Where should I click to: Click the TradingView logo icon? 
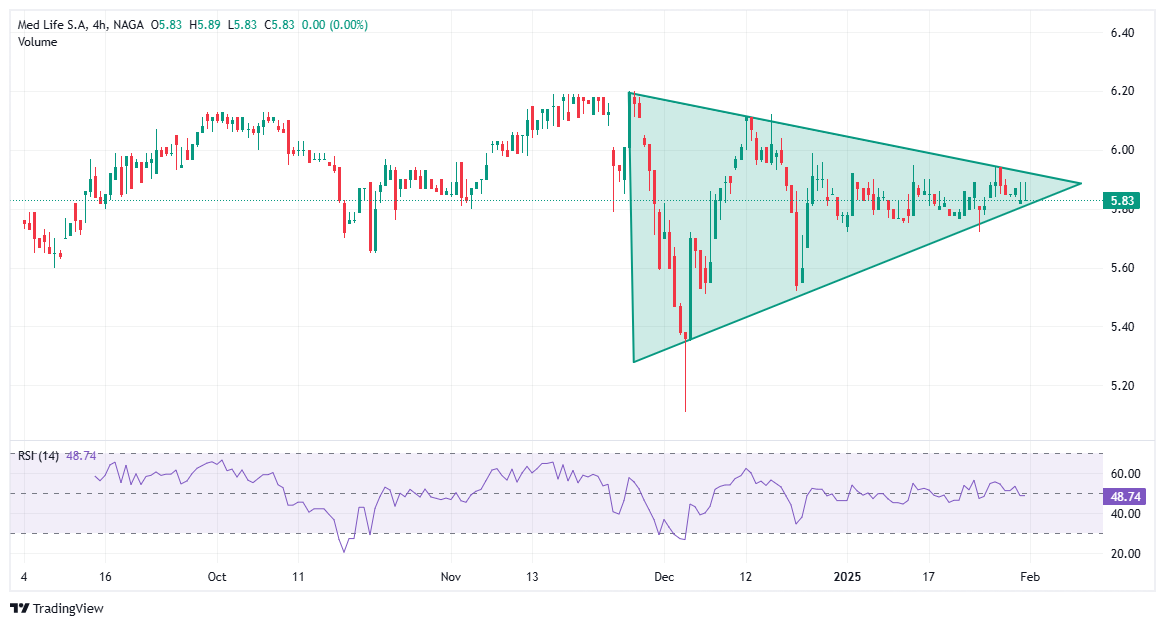pos(20,608)
